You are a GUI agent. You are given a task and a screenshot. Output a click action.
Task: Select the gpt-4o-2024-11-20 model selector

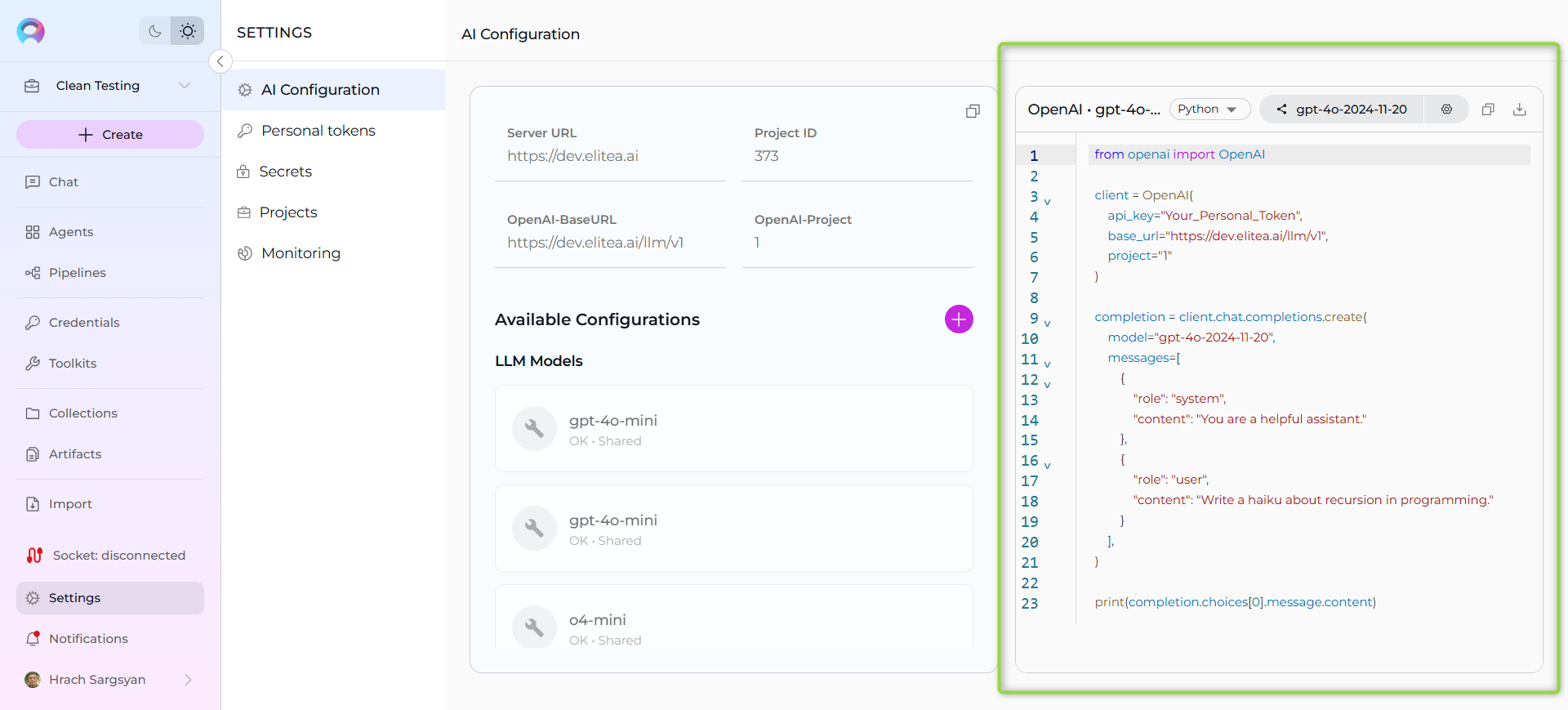click(1341, 109)
